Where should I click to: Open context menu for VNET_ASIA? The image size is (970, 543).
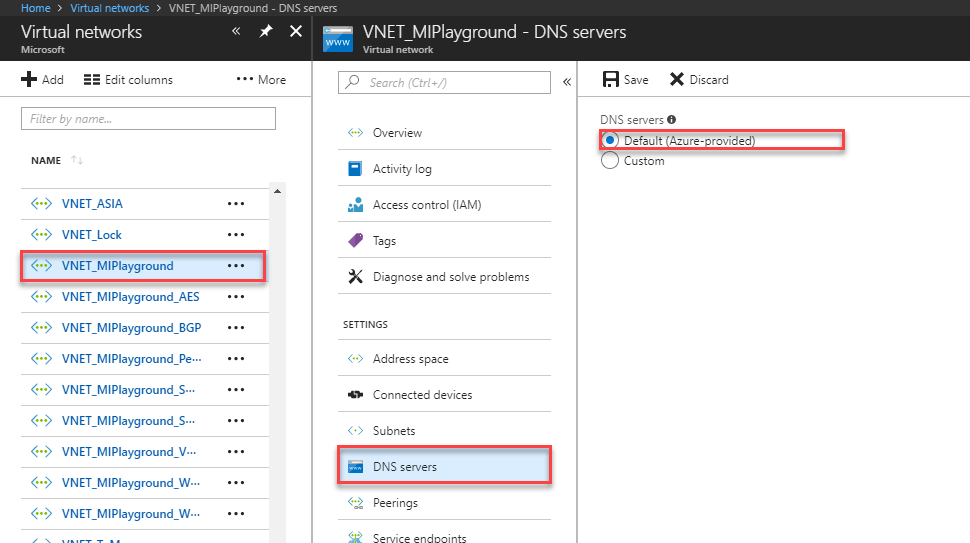click(236, 203)
